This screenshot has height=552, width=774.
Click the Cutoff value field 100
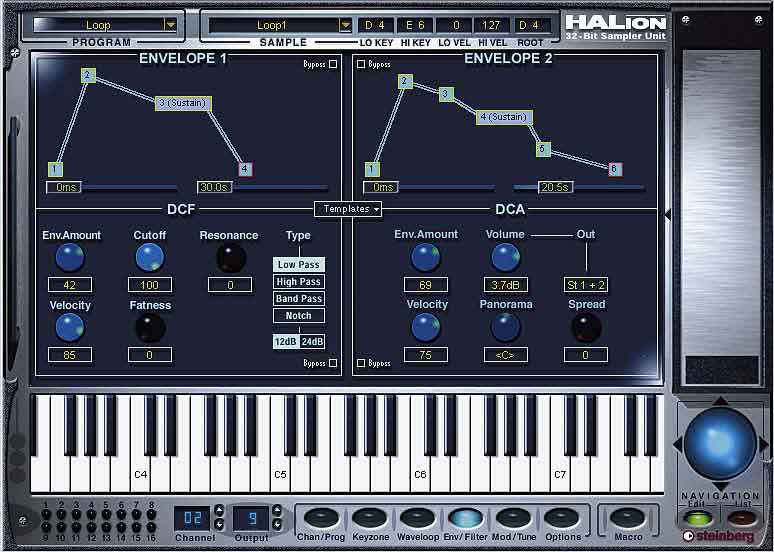click(150, 285)
